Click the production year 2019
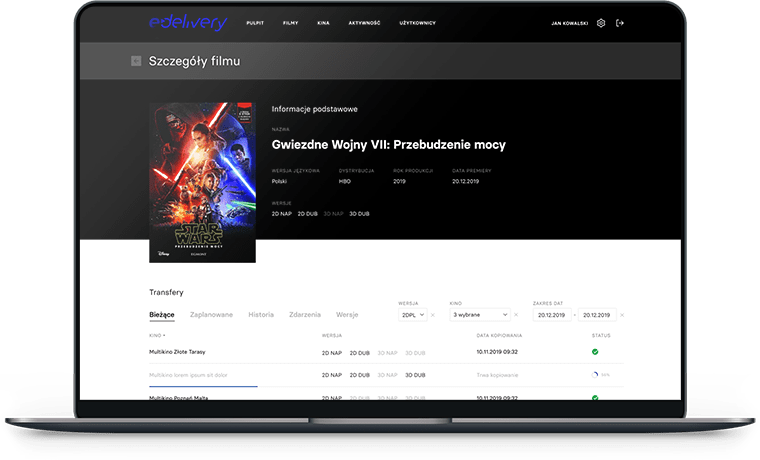Viewport: 760px width, 460px height. tap(399, 181)
